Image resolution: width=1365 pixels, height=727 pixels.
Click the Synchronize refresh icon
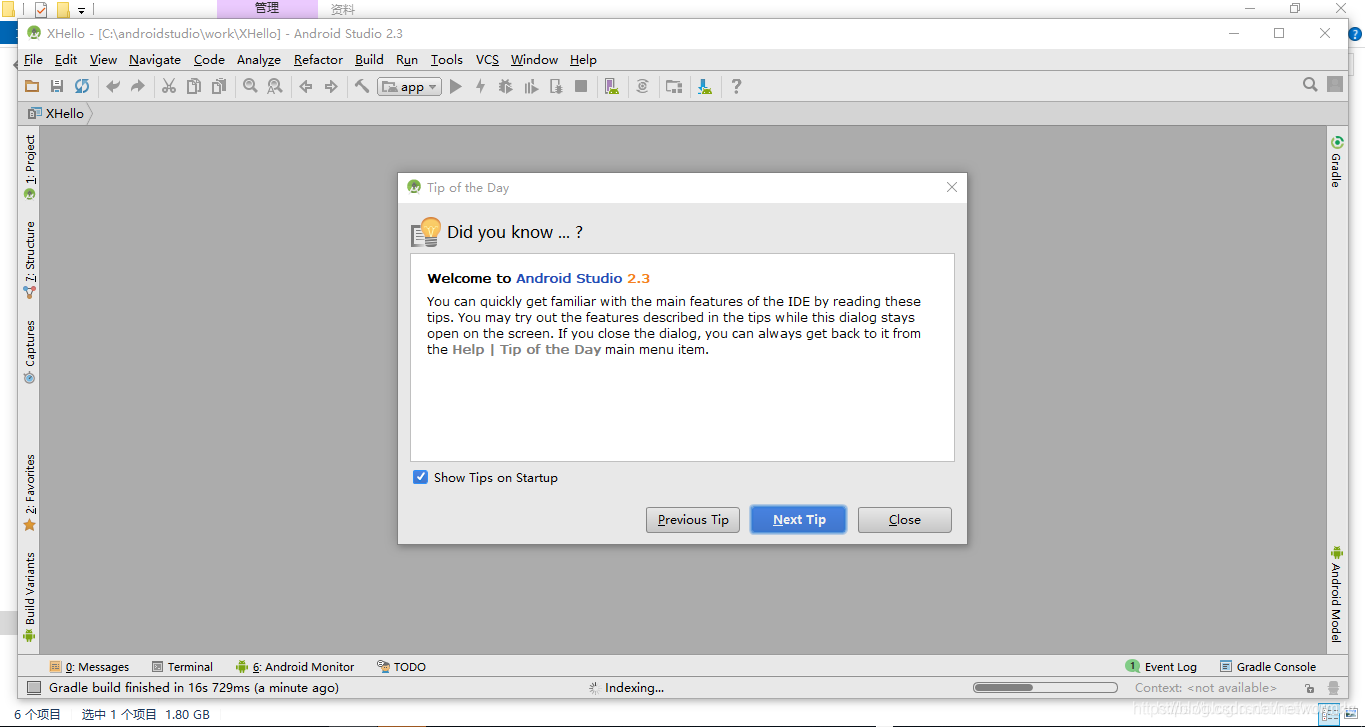pyautogui.click(x=82, y=87)
